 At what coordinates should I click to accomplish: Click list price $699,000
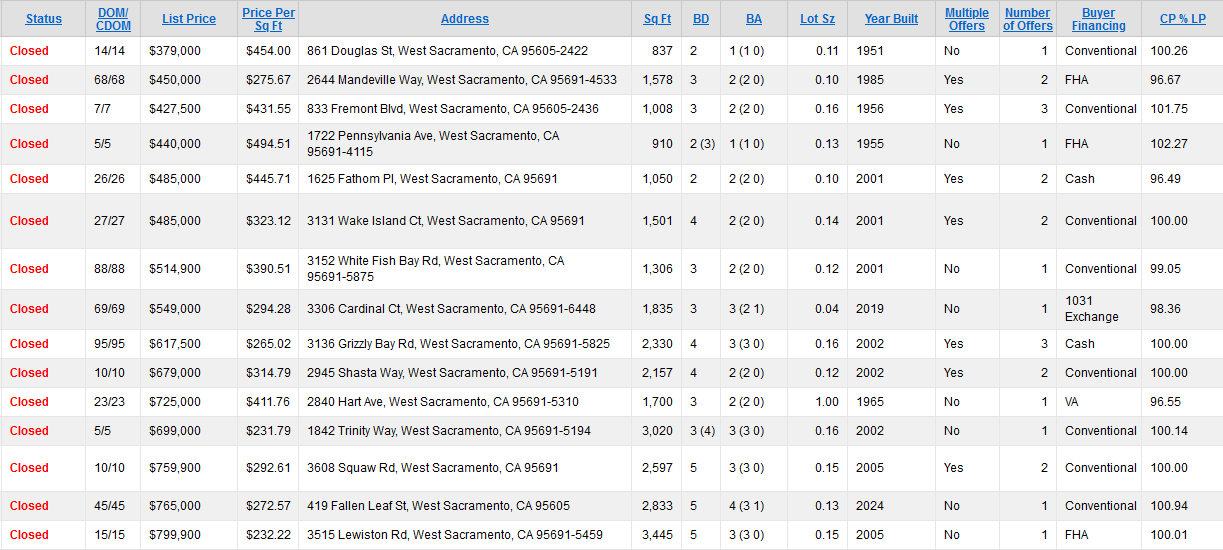pyautogui.click(x=175, y=431)
